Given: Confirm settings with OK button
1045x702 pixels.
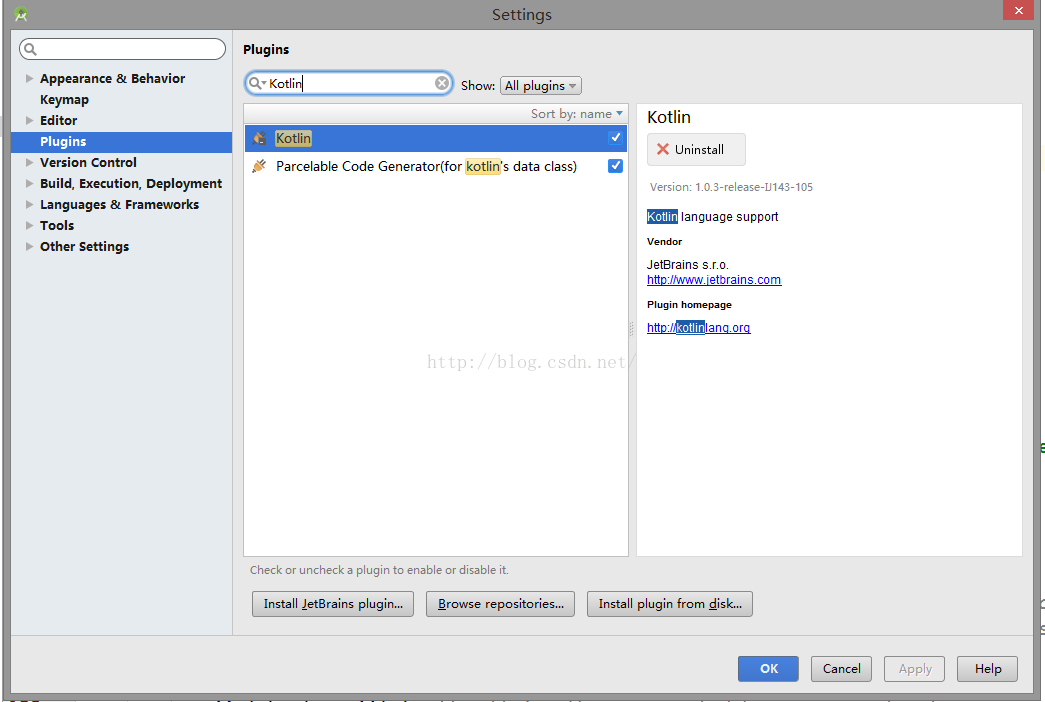Looking at the screenshot, I should coord(768,669).
